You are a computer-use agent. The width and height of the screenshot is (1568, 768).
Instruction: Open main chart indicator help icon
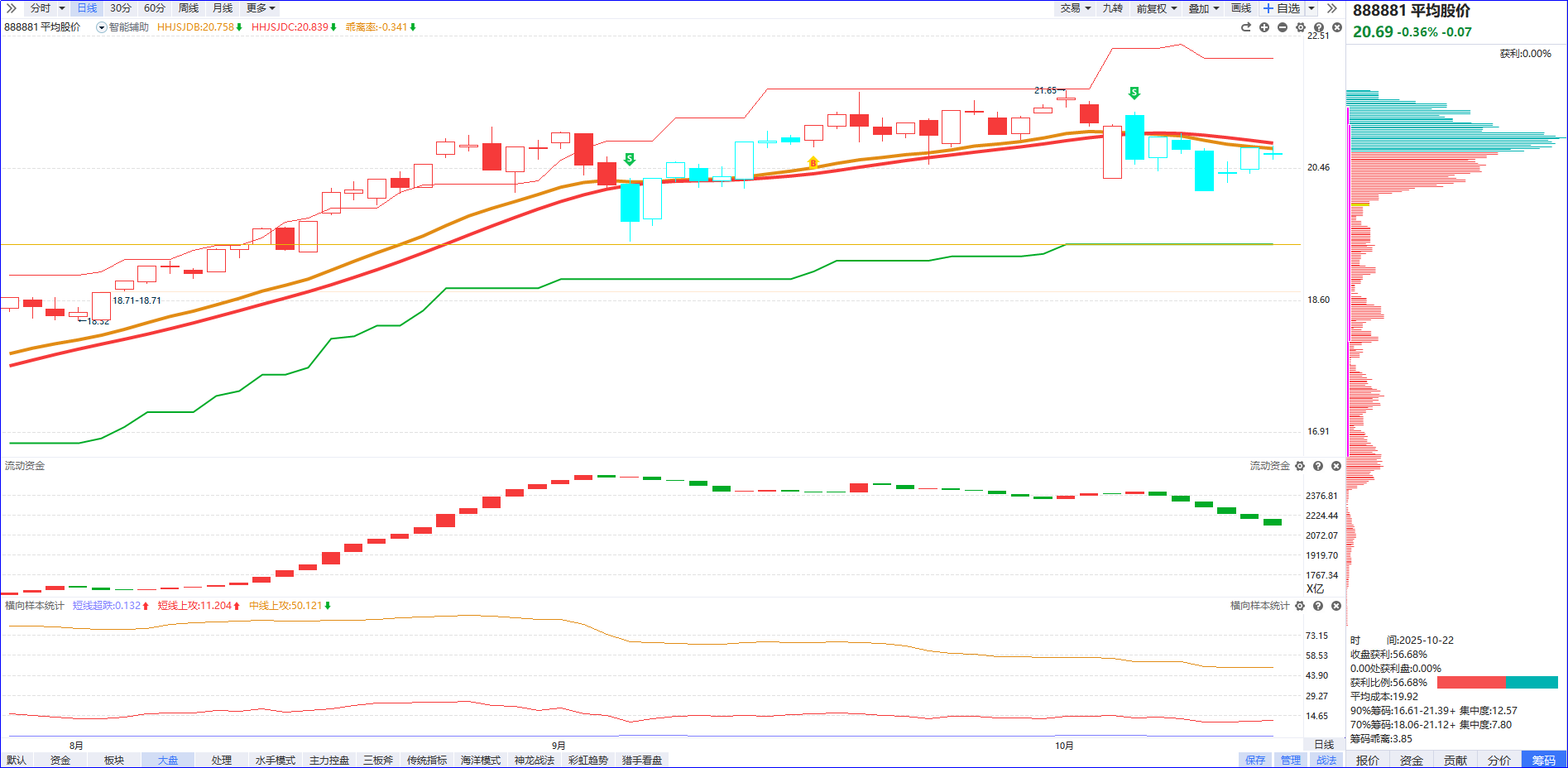[x=1319, y=27]
